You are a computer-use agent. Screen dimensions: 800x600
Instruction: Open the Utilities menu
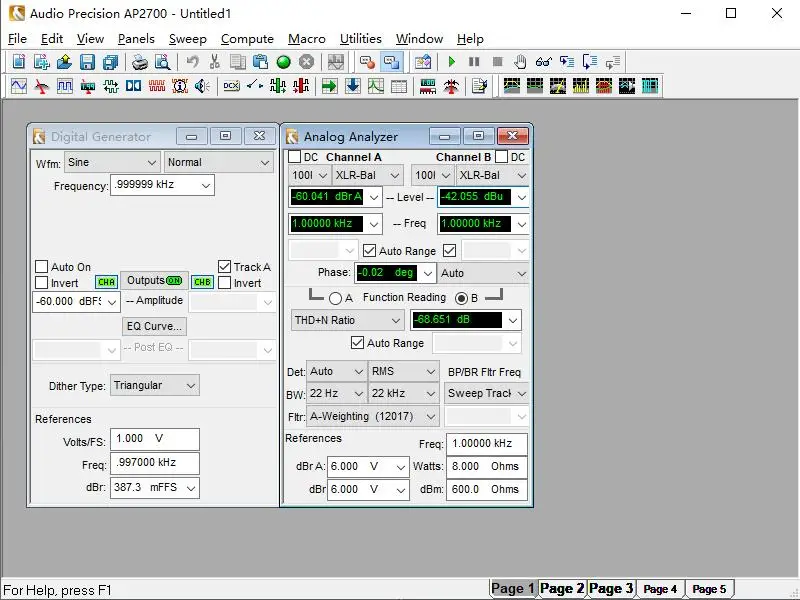point(360,39)
